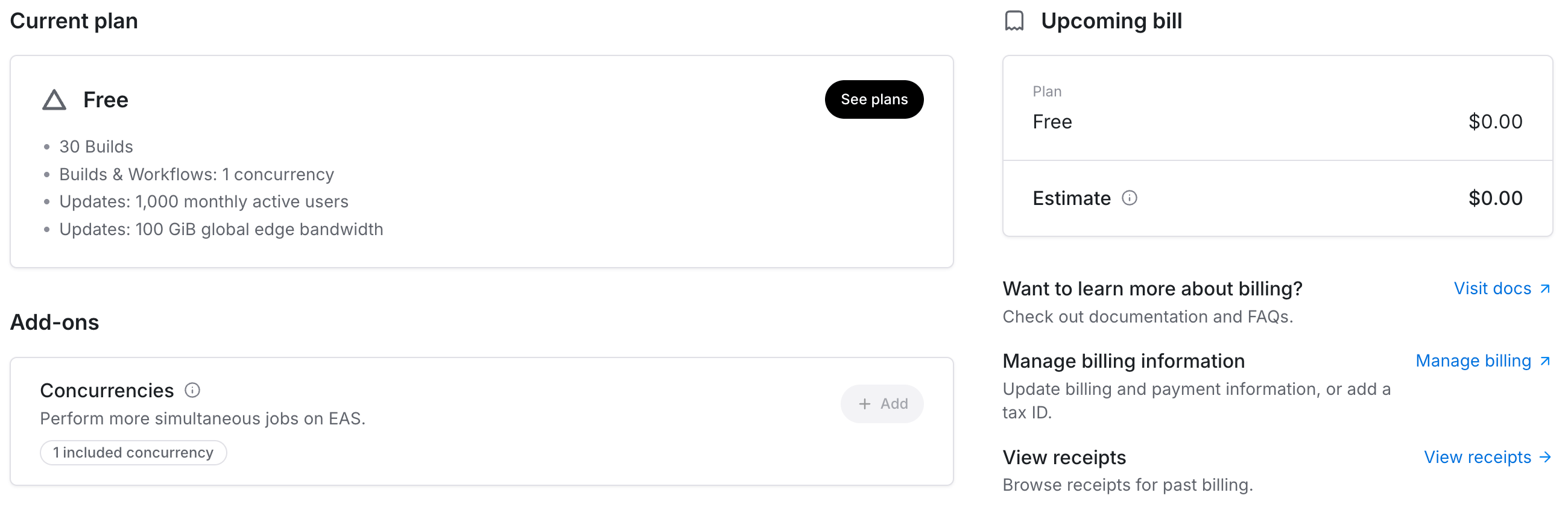Screen dimensions: 1568x510
Task: Click the Upcoming bill receipt icon
Action: [1014, 20]
